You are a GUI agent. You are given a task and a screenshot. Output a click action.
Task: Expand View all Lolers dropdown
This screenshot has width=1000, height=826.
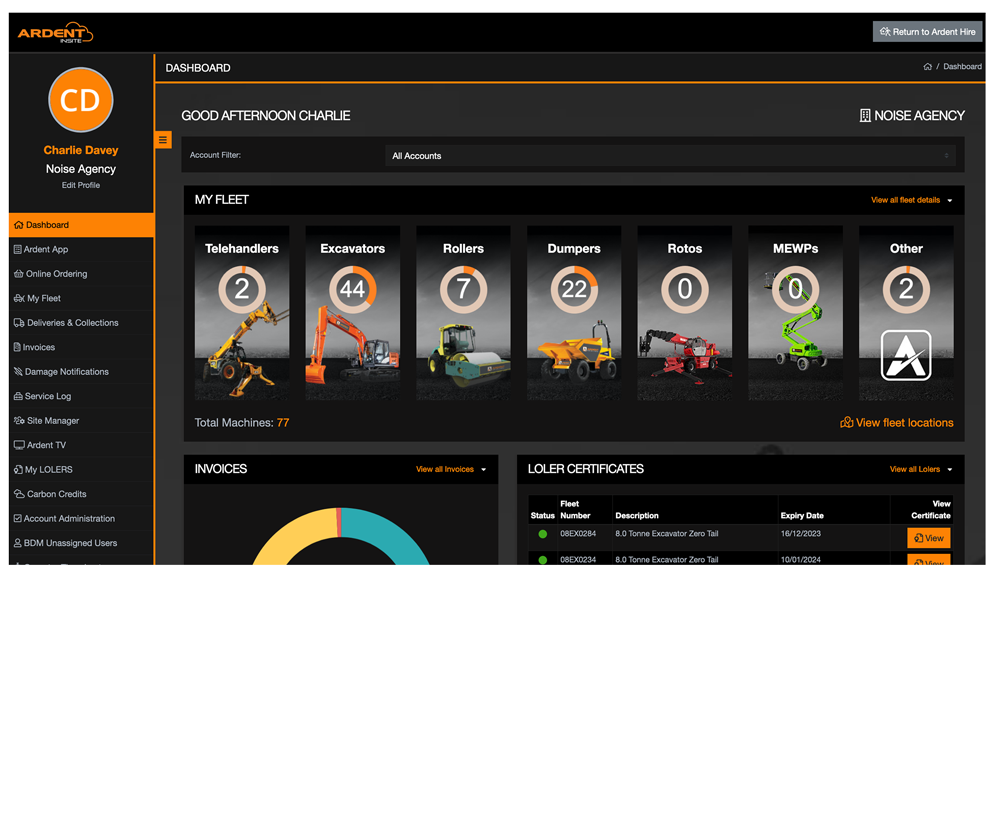[x=921, y=469]
